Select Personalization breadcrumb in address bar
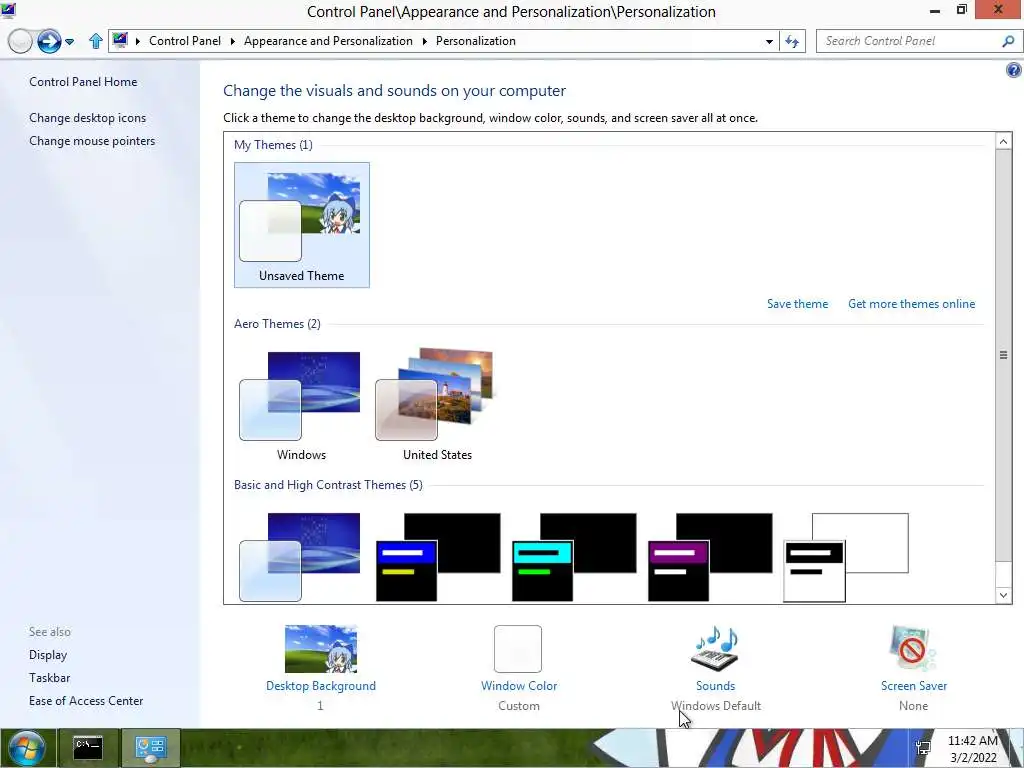 pos(475,40)
